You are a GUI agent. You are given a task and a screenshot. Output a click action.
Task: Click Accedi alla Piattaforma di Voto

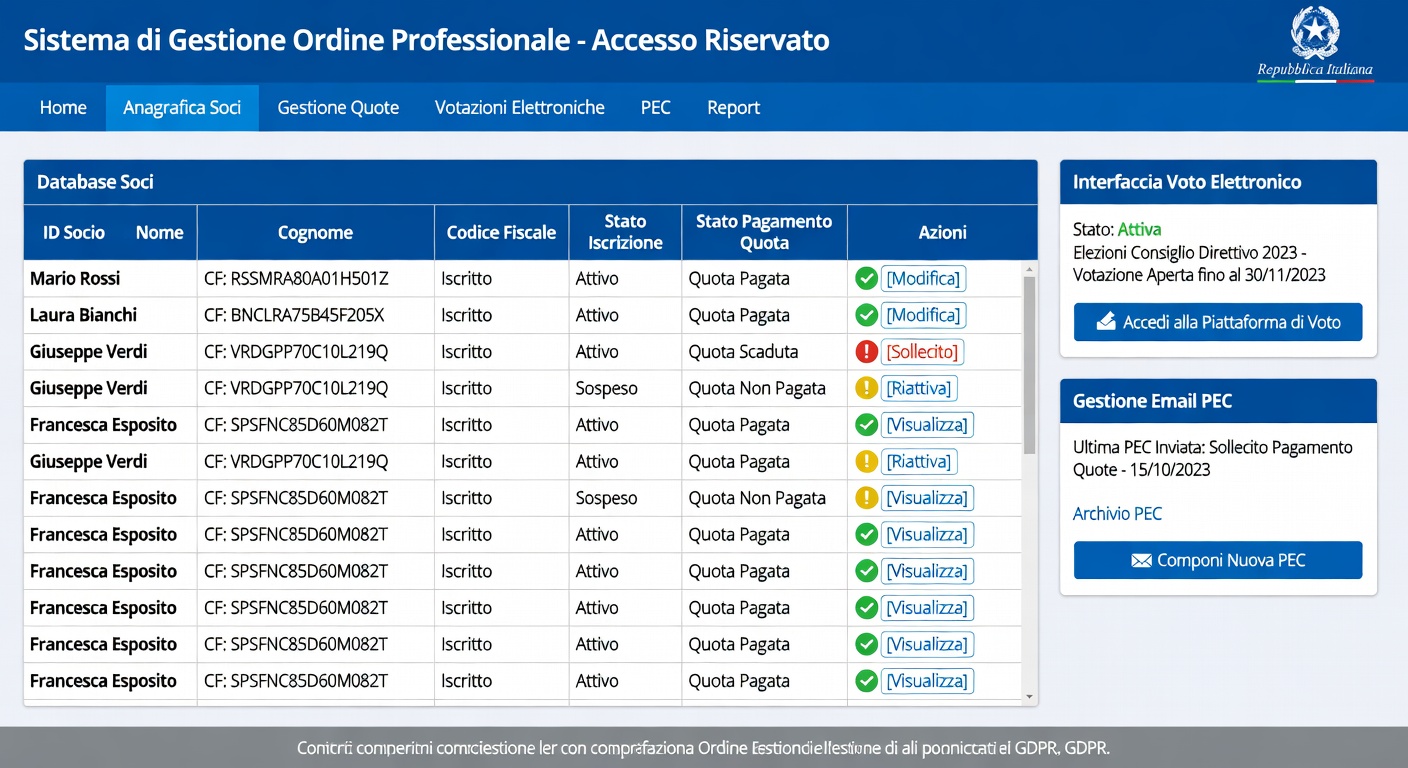tap(1217, 322)
